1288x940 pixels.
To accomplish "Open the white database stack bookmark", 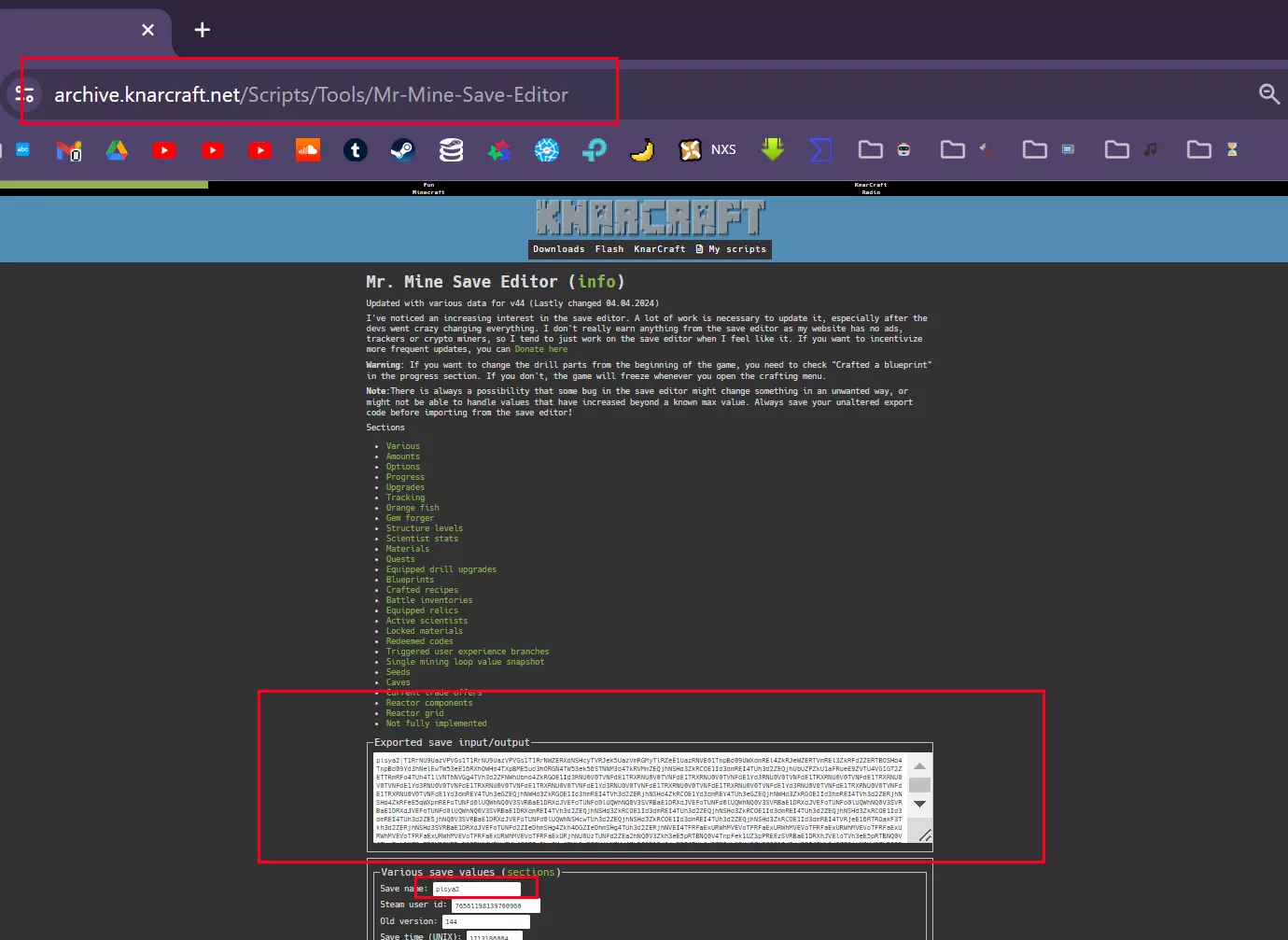I will pyautogui.click(x=452, y=150).
